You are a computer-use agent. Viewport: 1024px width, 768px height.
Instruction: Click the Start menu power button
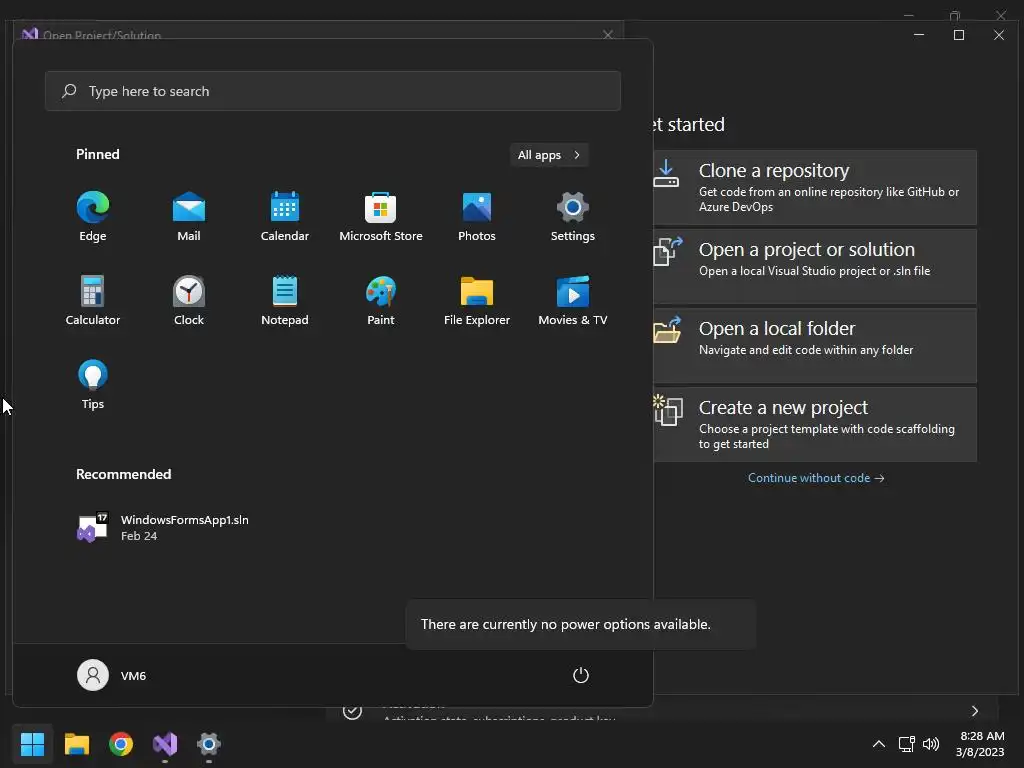coord(581,675)
